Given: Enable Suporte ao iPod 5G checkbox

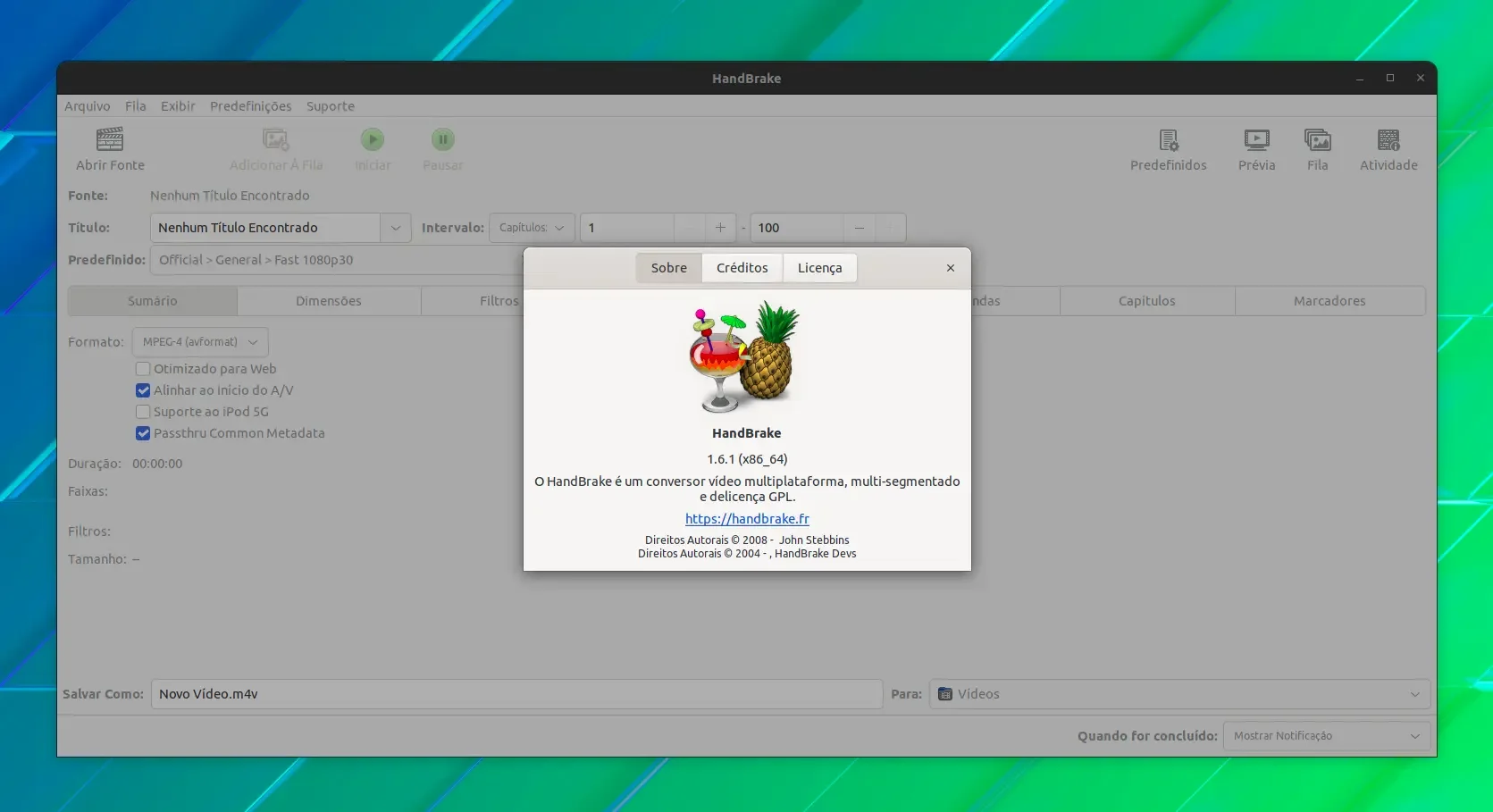Looking at the screenshot, I should pyautogui.click(x=143, y=412).
